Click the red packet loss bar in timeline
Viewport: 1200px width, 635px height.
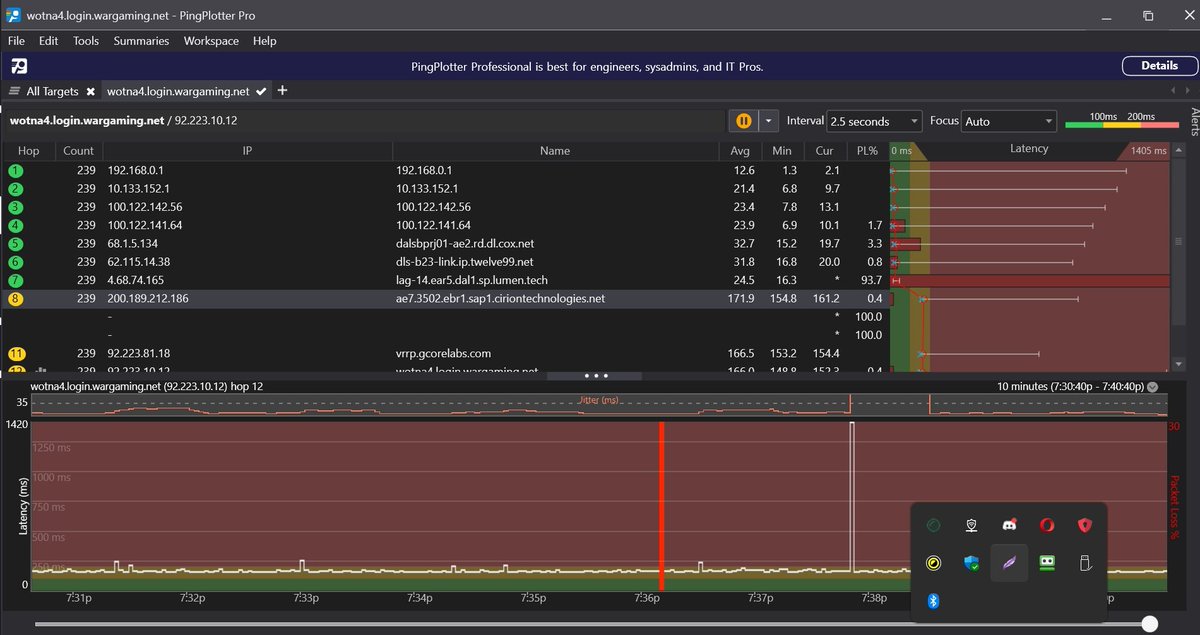coord(661,505)
